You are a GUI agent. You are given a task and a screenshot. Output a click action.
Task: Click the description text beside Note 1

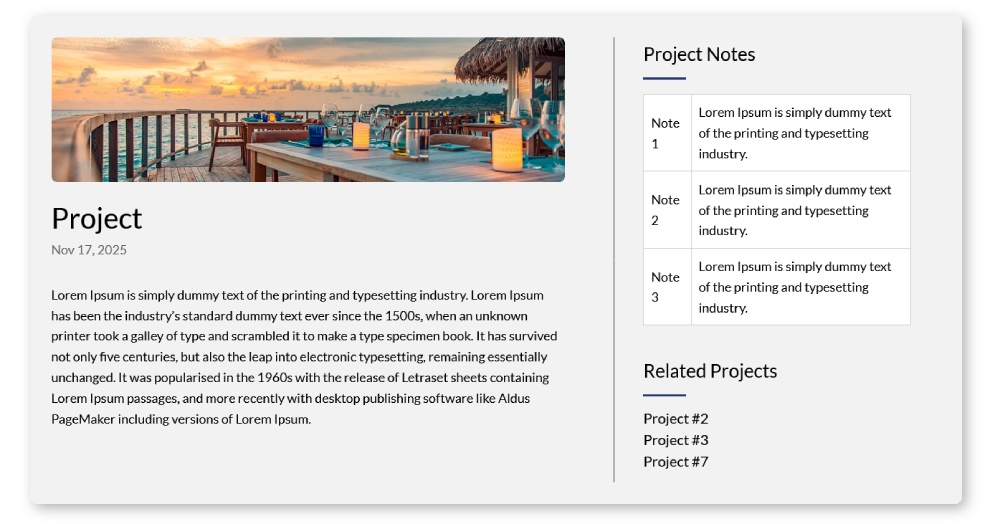click(794, 133)
